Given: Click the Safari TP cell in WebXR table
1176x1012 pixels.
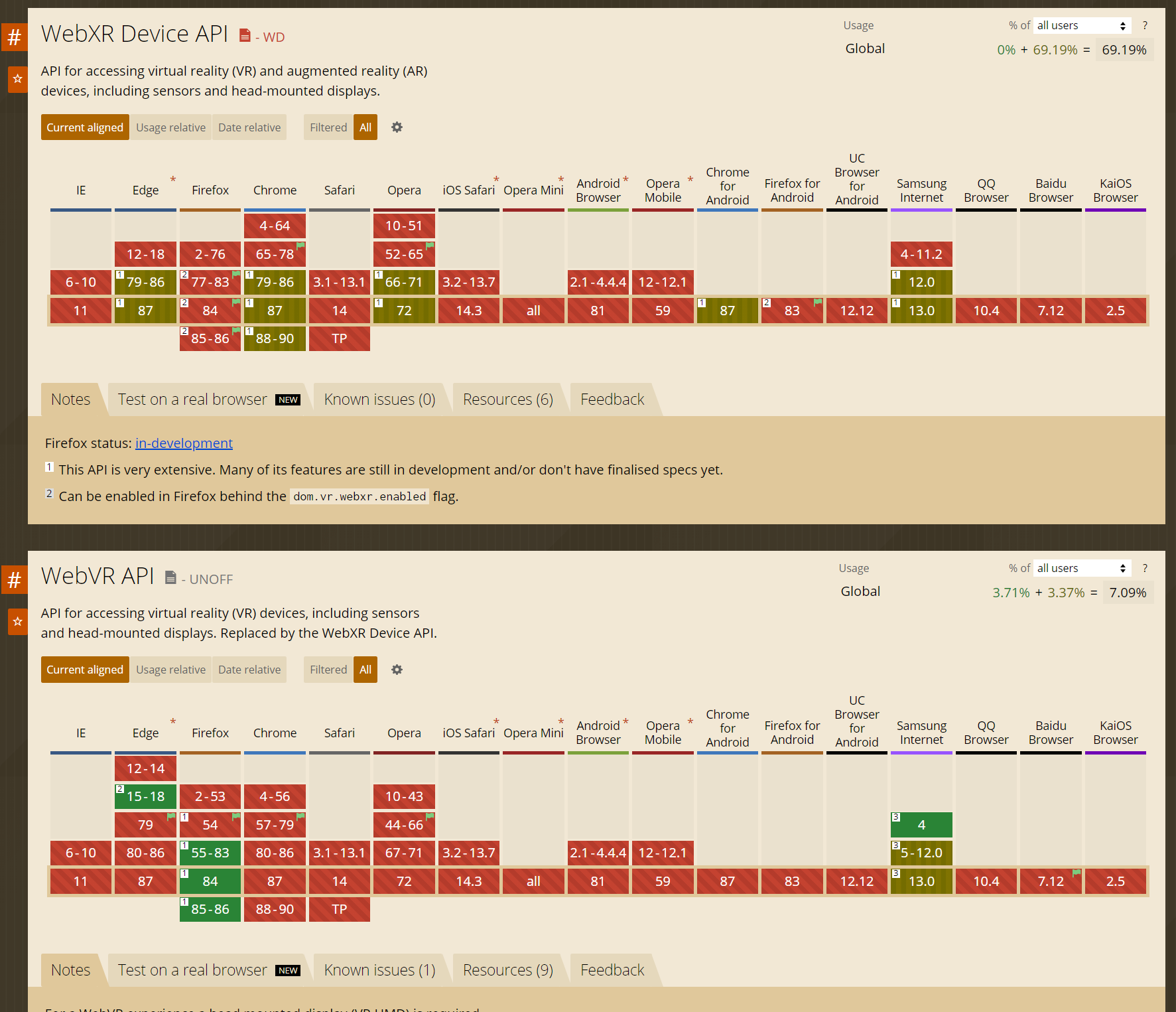Looking at the screenshot, I should click(x=340, y=338).
